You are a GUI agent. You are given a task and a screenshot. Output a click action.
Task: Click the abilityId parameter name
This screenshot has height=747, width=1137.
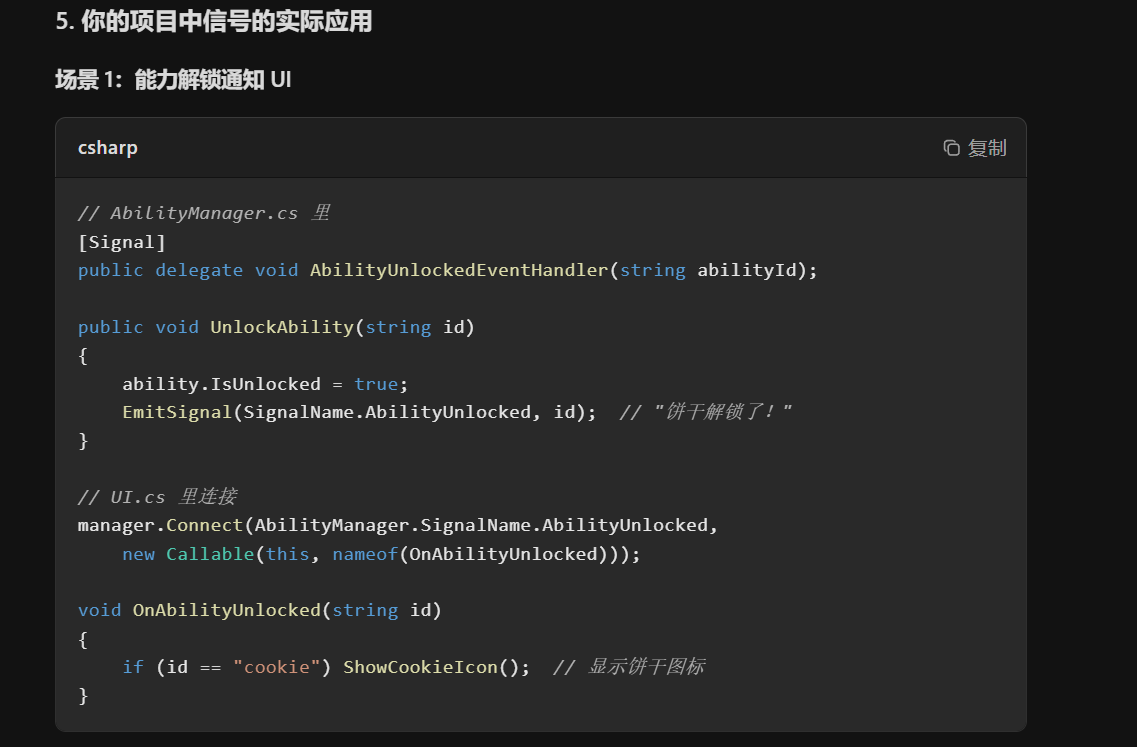coord(747,270)
